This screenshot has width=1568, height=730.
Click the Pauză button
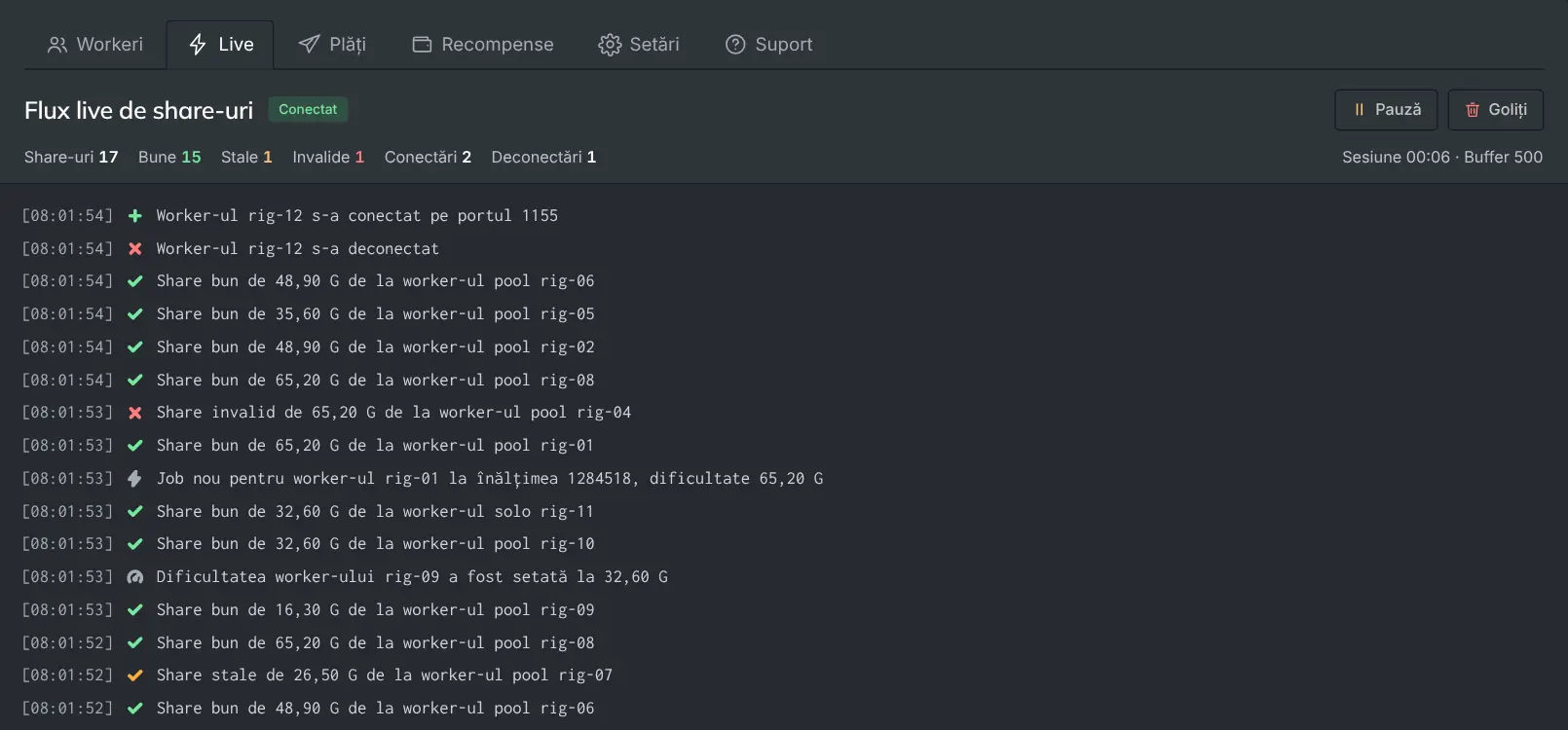click(1386, 110)
